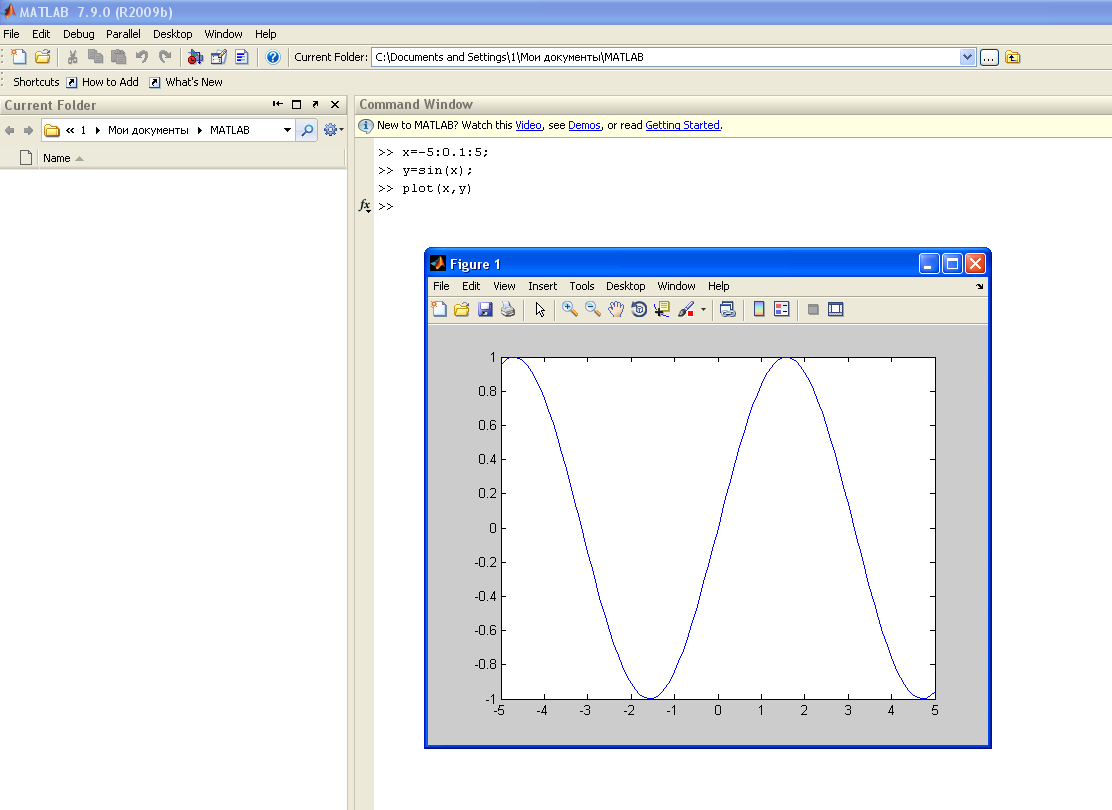
Task: Close the Current Folder panel
Action: click(x=335, y=104)
